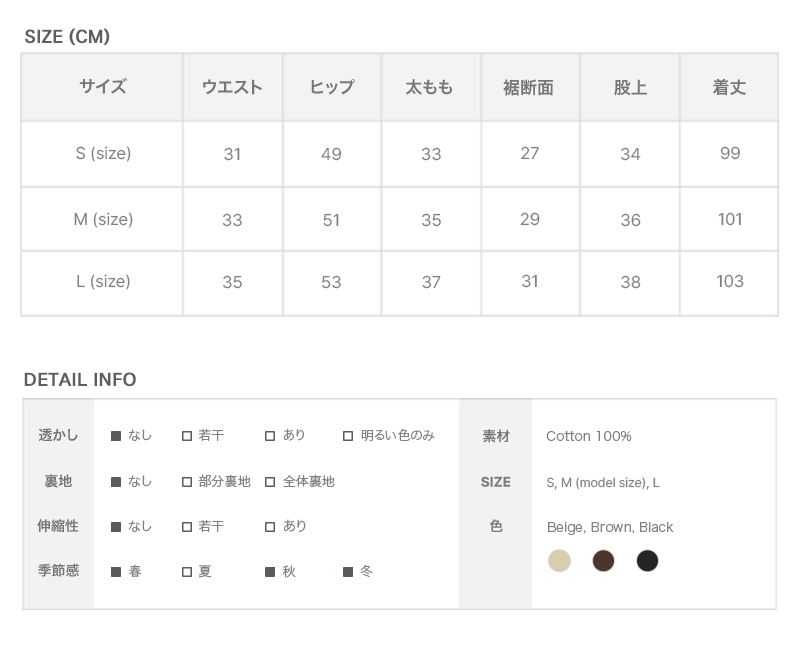The image size is (800, 671).
Task: Check the あり box for 伸縮性
Action: (270, 527)
